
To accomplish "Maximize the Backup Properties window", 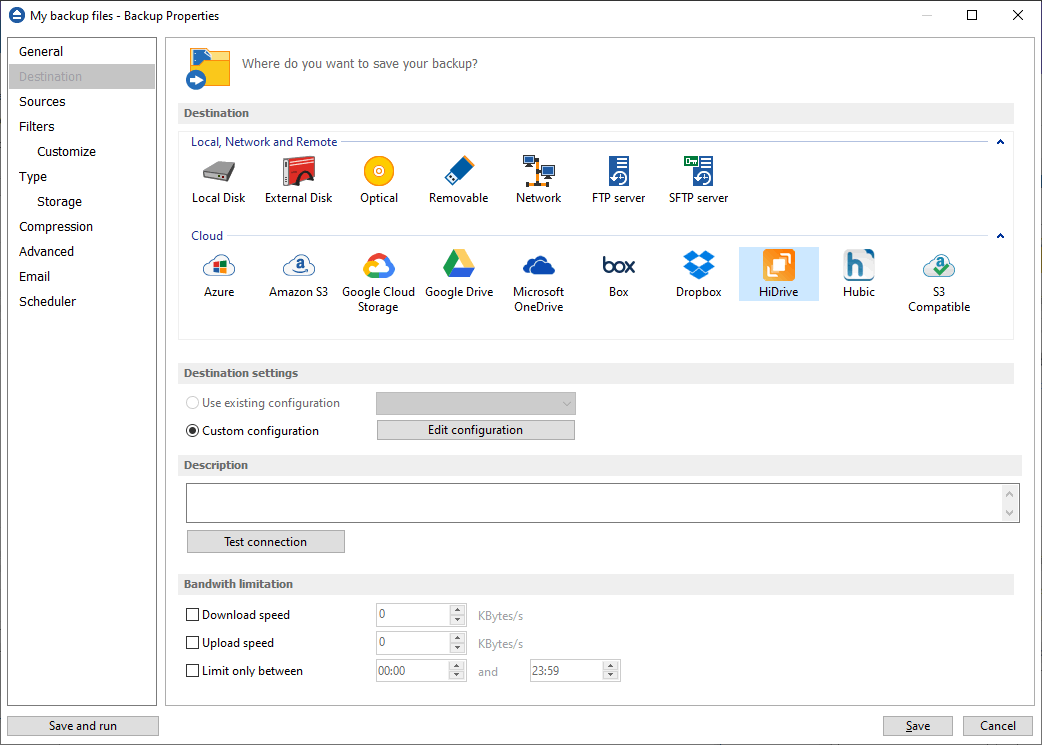I will [x=972, y=15].
